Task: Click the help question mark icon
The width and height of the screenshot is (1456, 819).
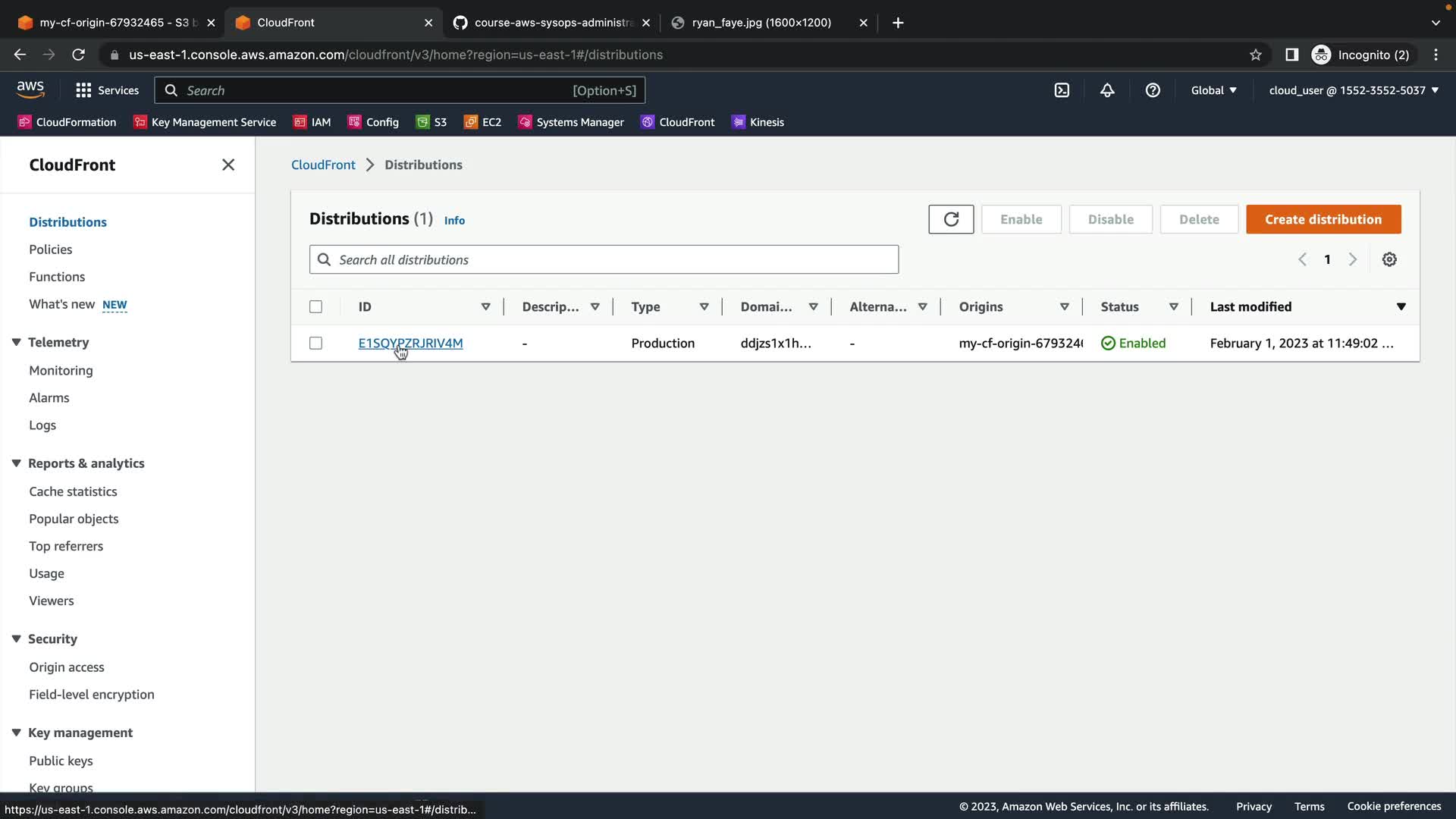Action: [1153, 90]
